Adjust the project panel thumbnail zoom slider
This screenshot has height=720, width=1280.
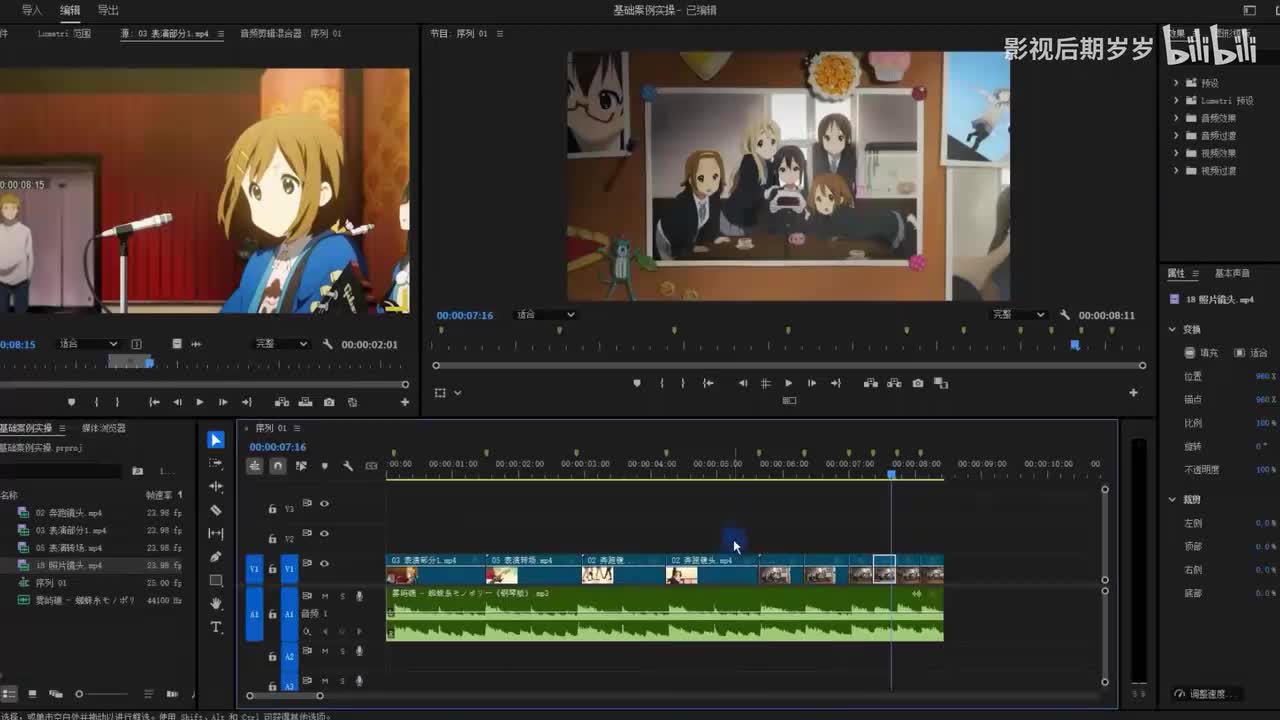tap(103, 694)
